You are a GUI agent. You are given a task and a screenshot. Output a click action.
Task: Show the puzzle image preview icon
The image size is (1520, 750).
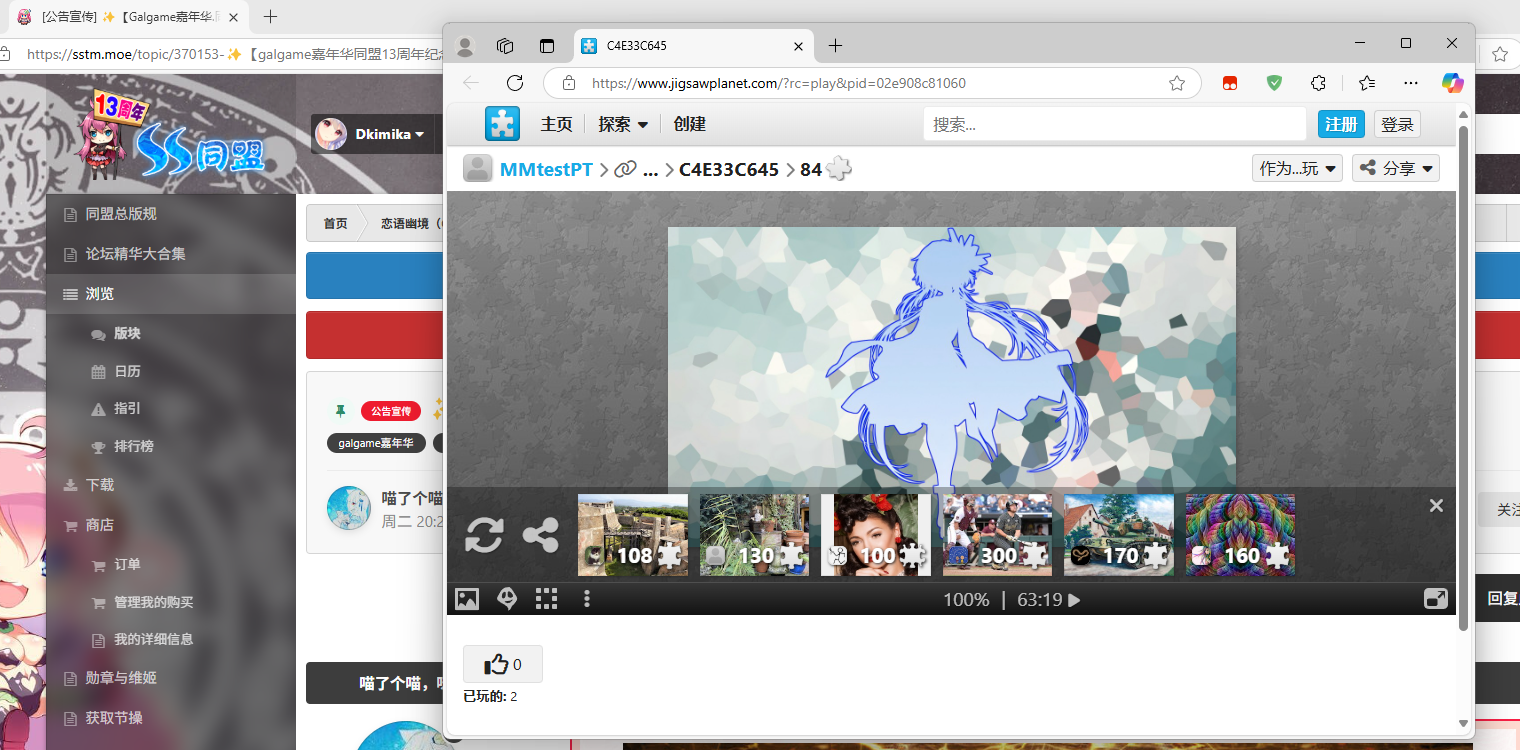(x=467, y=599)
